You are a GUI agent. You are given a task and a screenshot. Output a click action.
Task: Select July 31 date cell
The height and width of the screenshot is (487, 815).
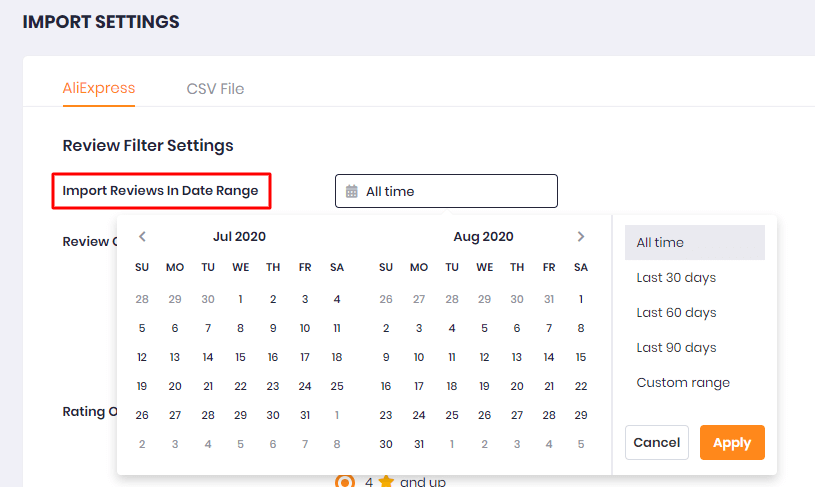pyautogui.click(x=305, y=415)
